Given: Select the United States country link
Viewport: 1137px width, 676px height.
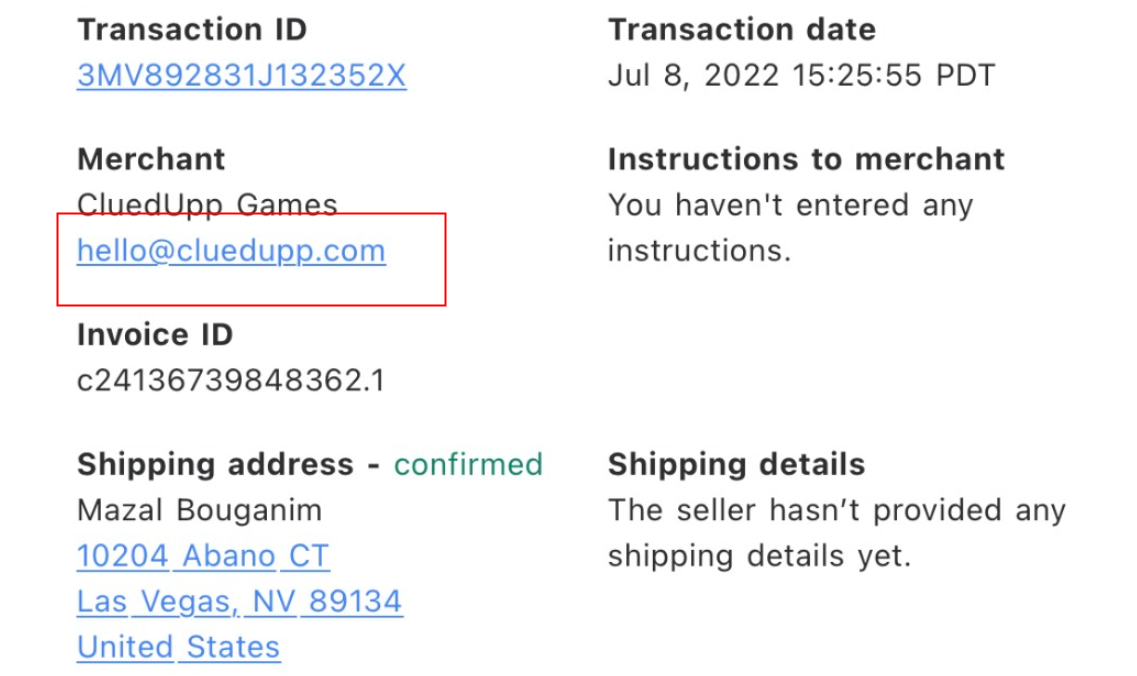Looking at the screenshot, I should point(178,647).
